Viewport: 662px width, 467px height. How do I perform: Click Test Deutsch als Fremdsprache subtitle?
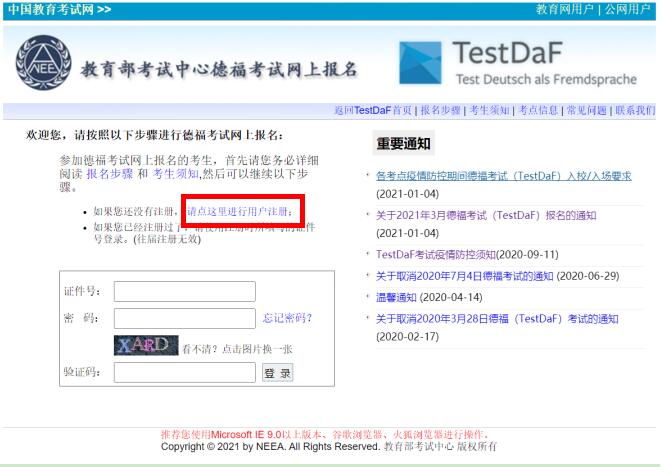pos(546,79)
